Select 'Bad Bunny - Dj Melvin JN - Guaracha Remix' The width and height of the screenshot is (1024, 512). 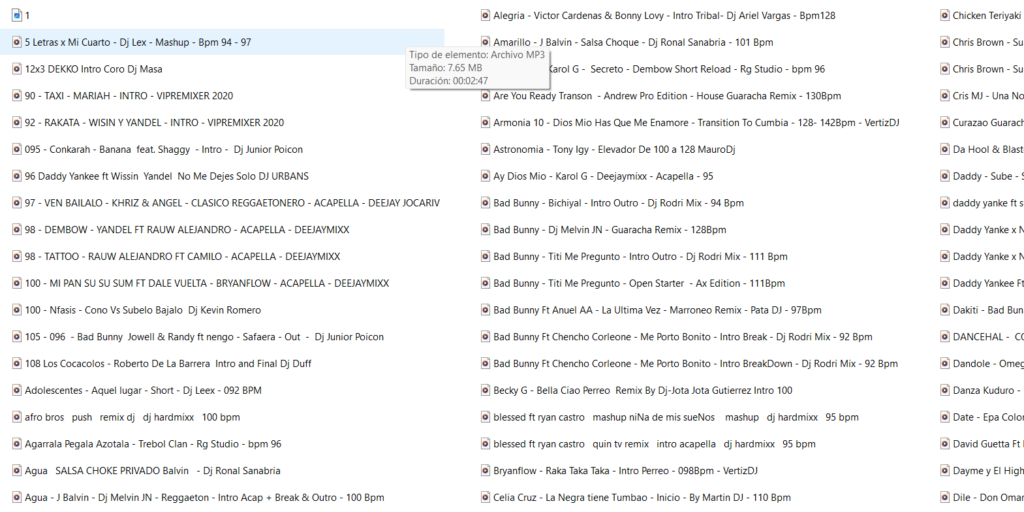pos(610,229)
